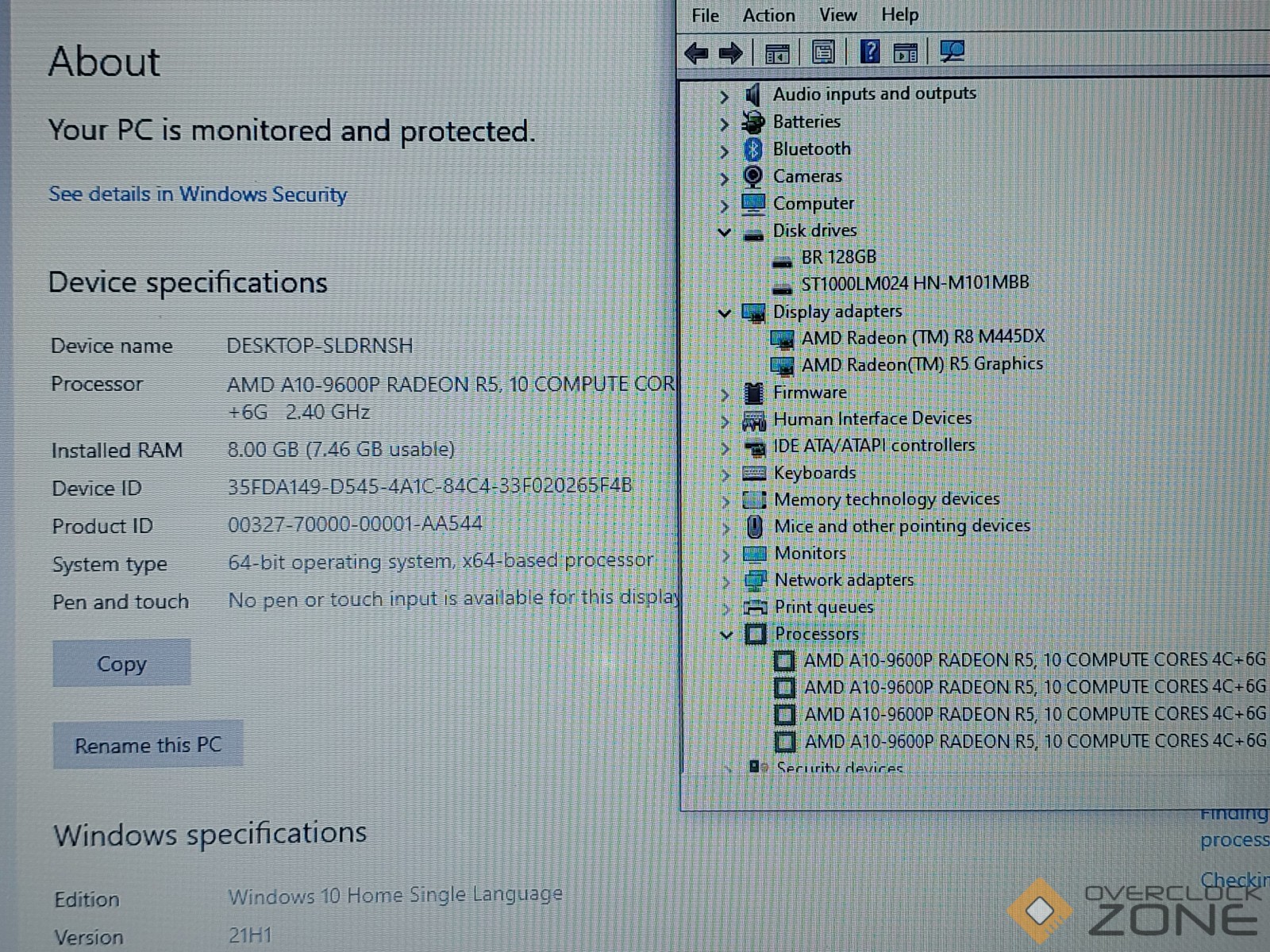Expand the Batteries node chevron
This screenshot has height=952, width=1270.
pyautogui.click(x=723, y=124)
